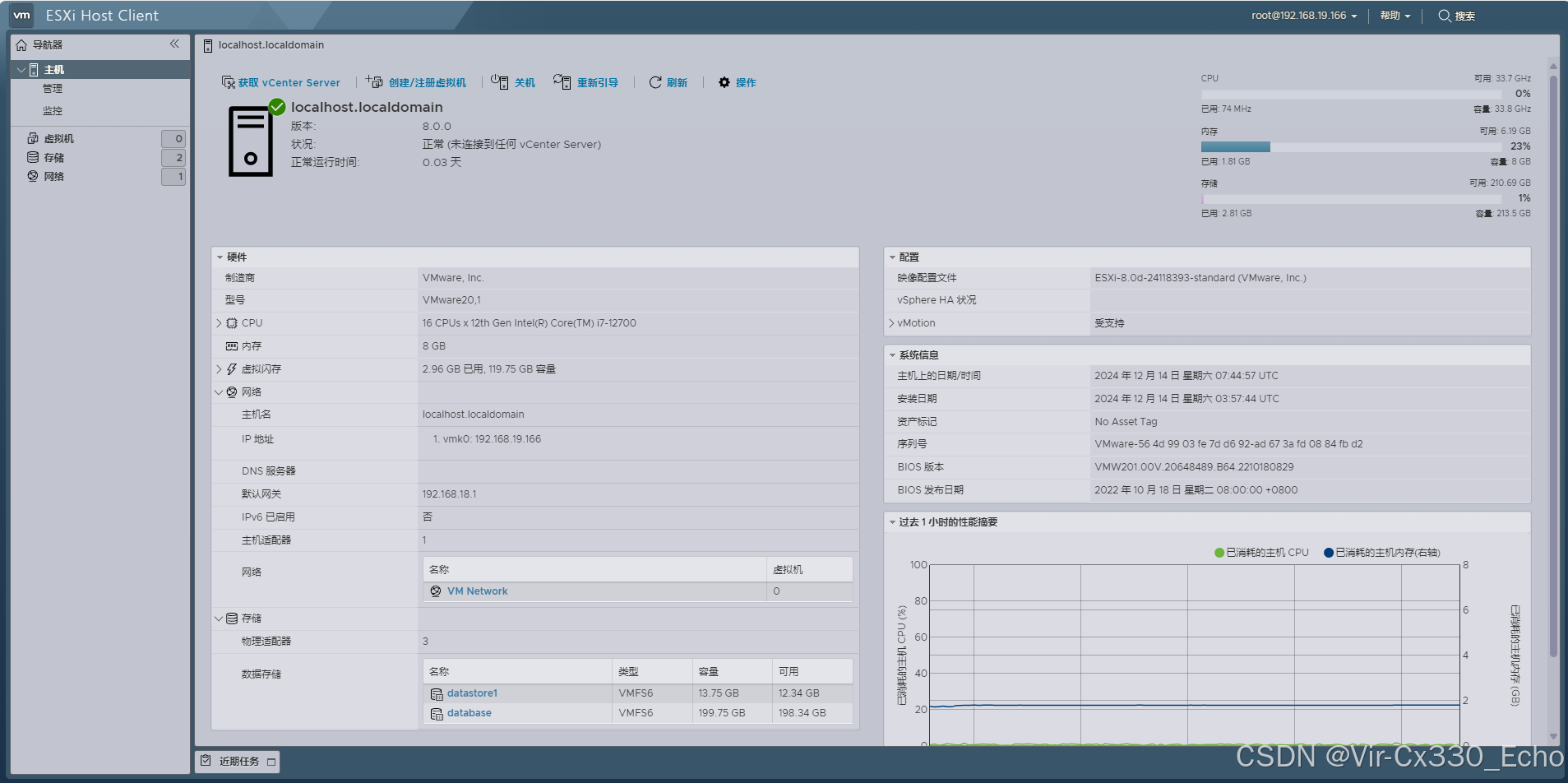Expand the vMotion row

(891, 323)
